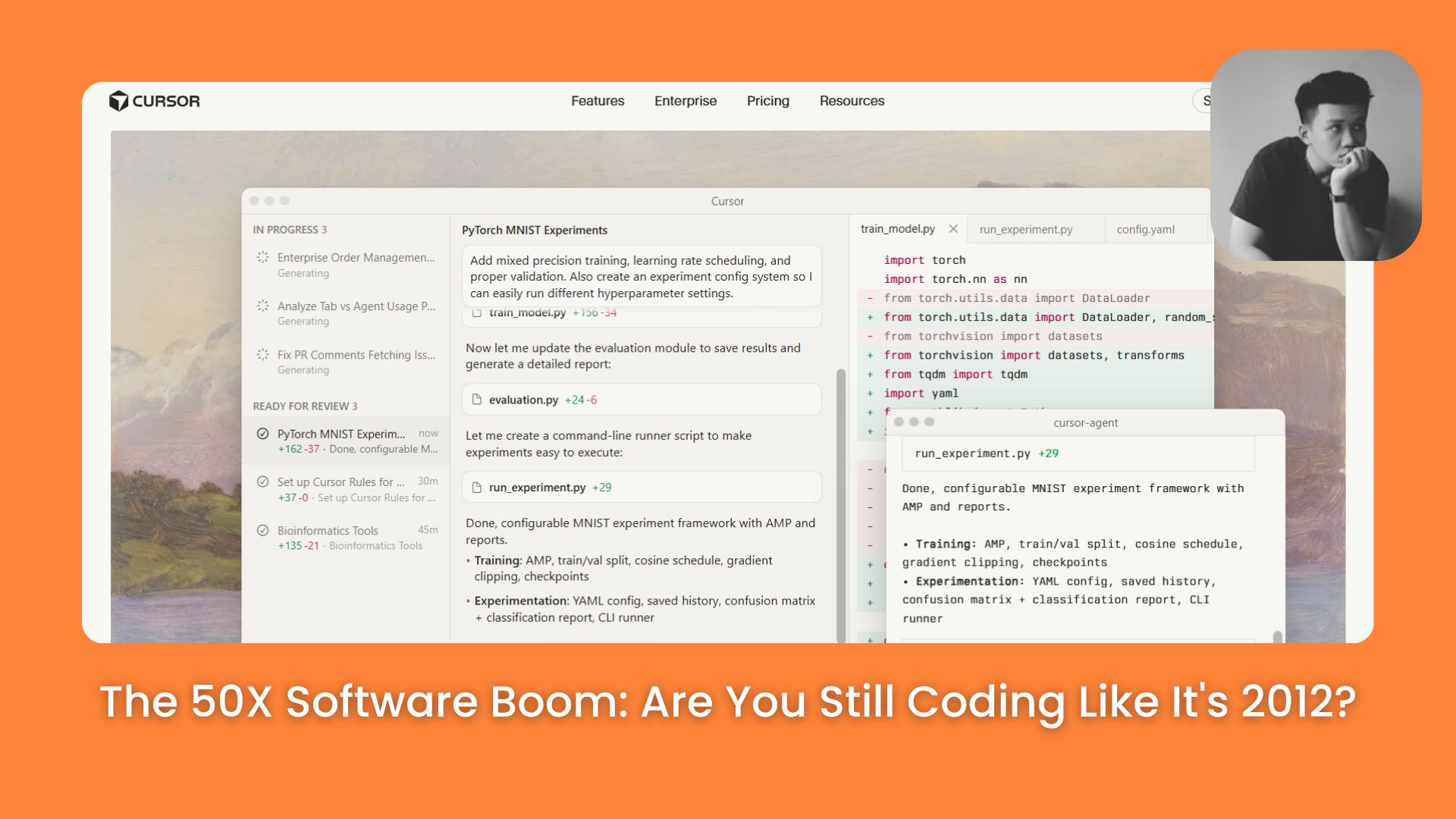Click spinner icon beside Fix PR Comments Fetching
Image resolution: width=1456 pixels, height=819 pixels.
(x=262, y=354)
